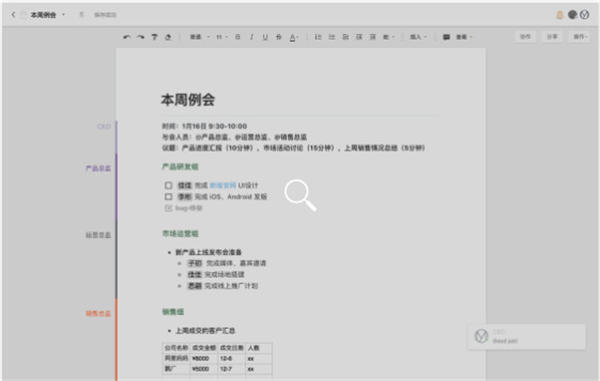600x381 pixels.
Task: Toggle underline formatting
Action: [x=265, y=37]
